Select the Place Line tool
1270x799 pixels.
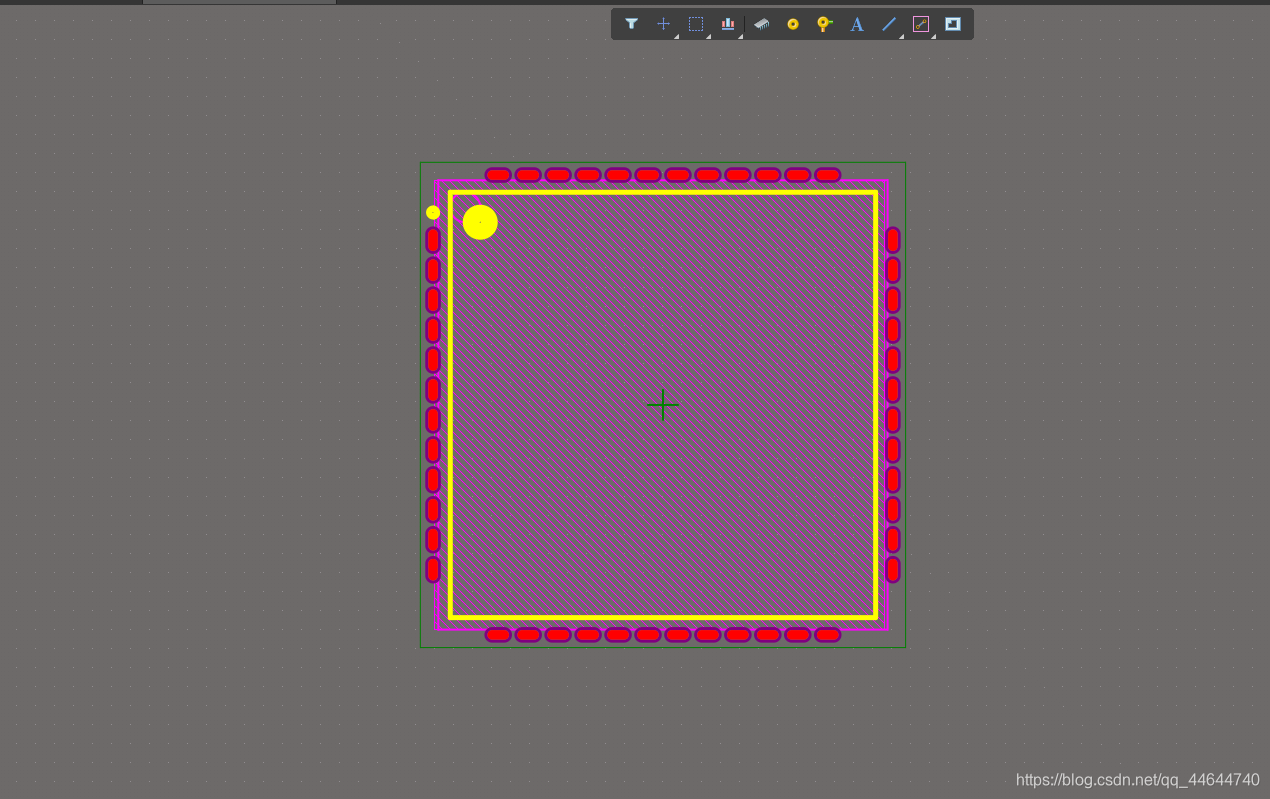click(x=888, y=24)
